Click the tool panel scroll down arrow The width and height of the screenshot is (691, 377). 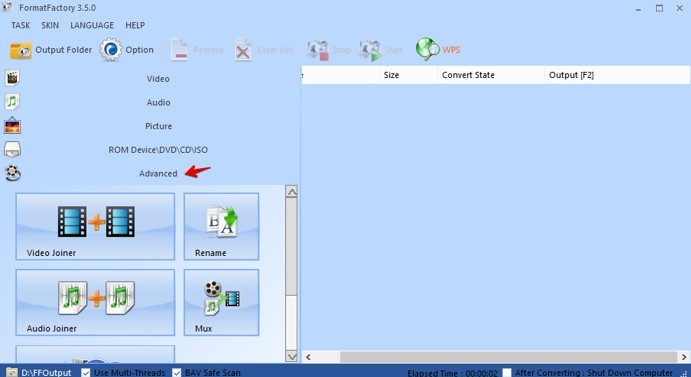click(292, 356)
